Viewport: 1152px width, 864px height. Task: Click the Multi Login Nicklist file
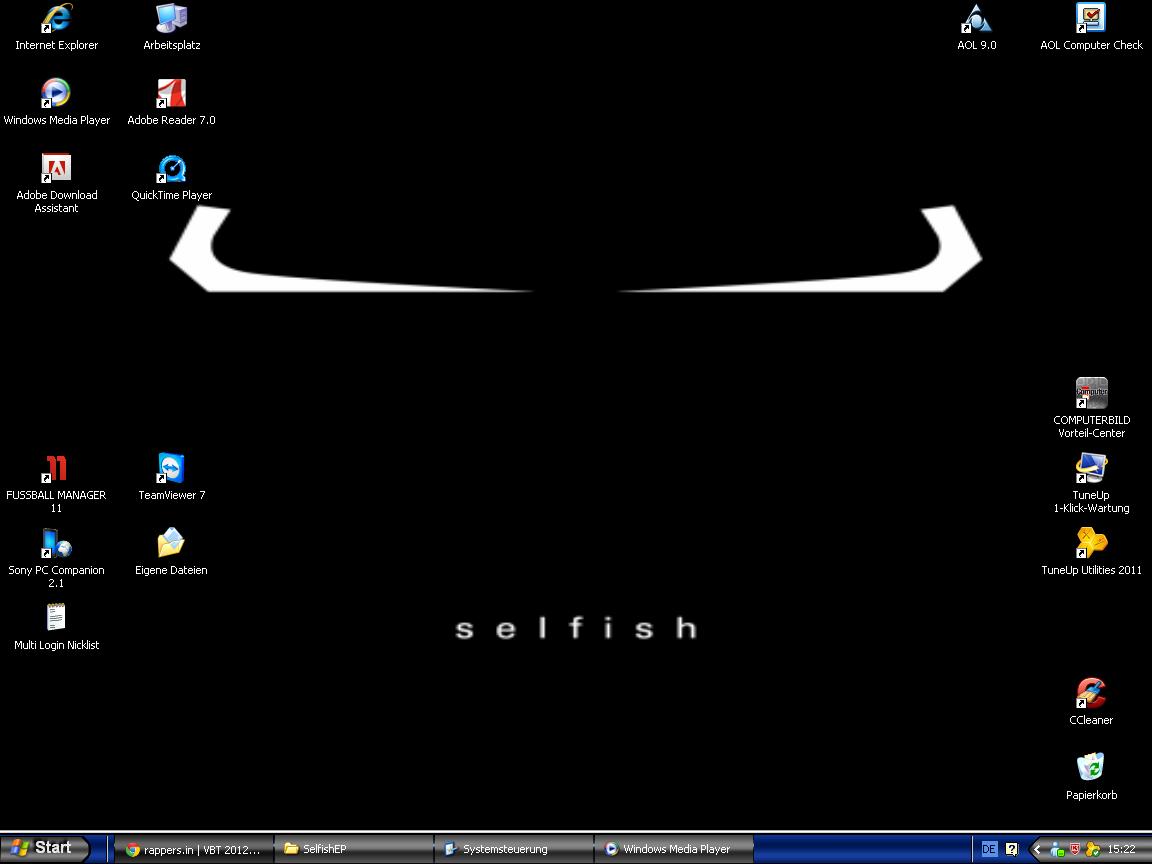(56, 619)
